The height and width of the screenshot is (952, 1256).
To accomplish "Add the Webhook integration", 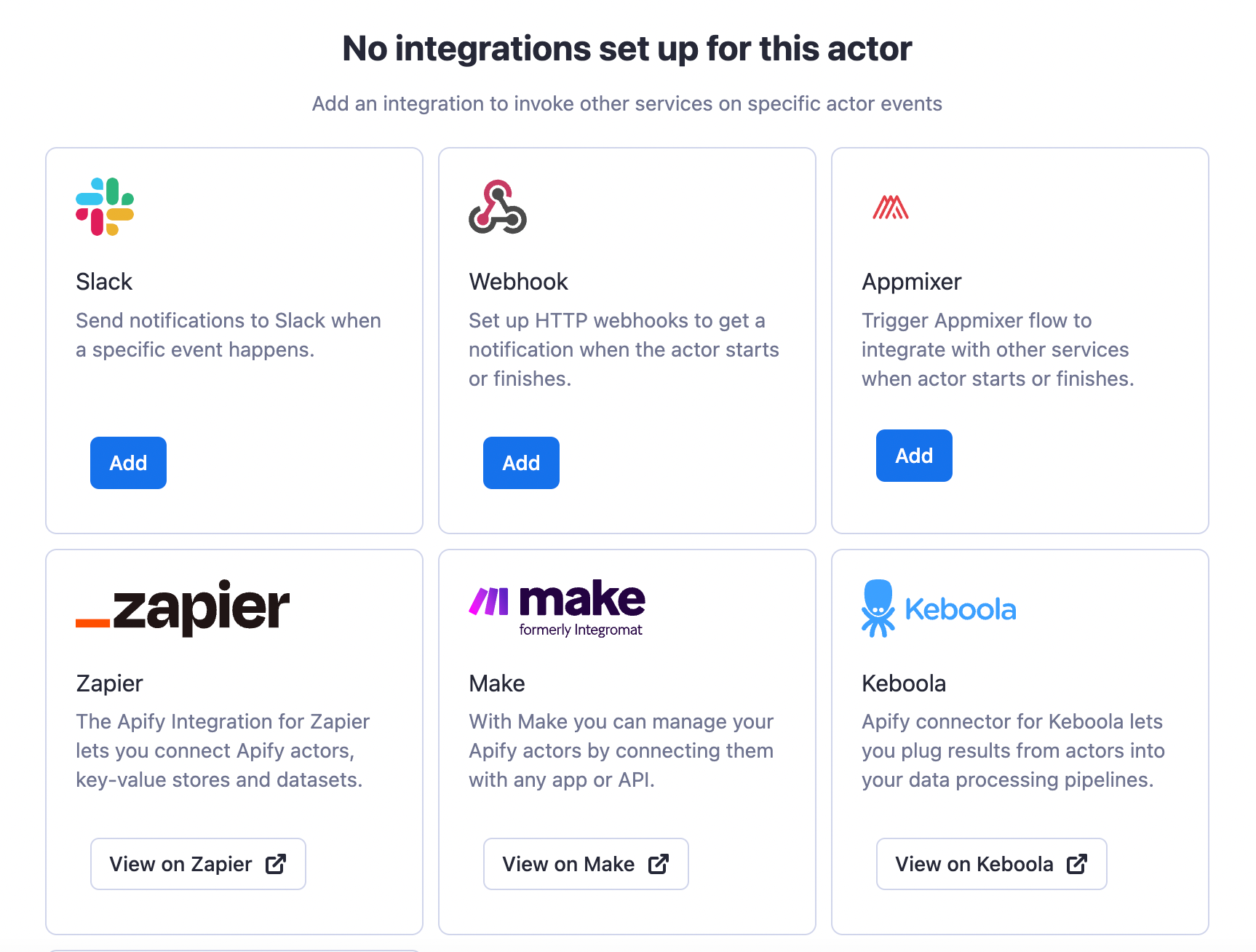I will tap(521, 462).
